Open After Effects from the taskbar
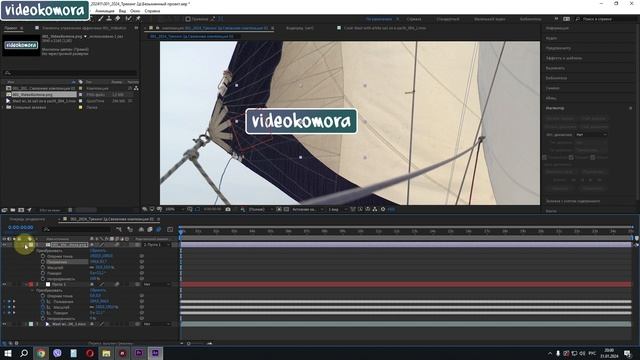The image size is (640, 360). click(155, 353)
